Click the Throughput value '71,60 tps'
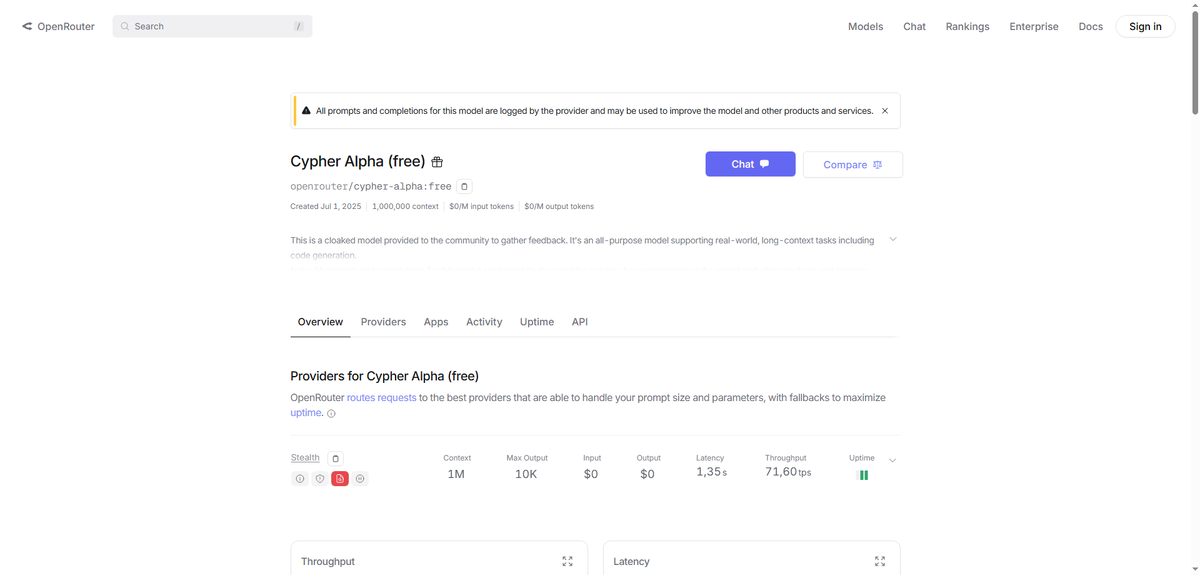This screenshot has width=1200, height=575. [x=788, y=472]
